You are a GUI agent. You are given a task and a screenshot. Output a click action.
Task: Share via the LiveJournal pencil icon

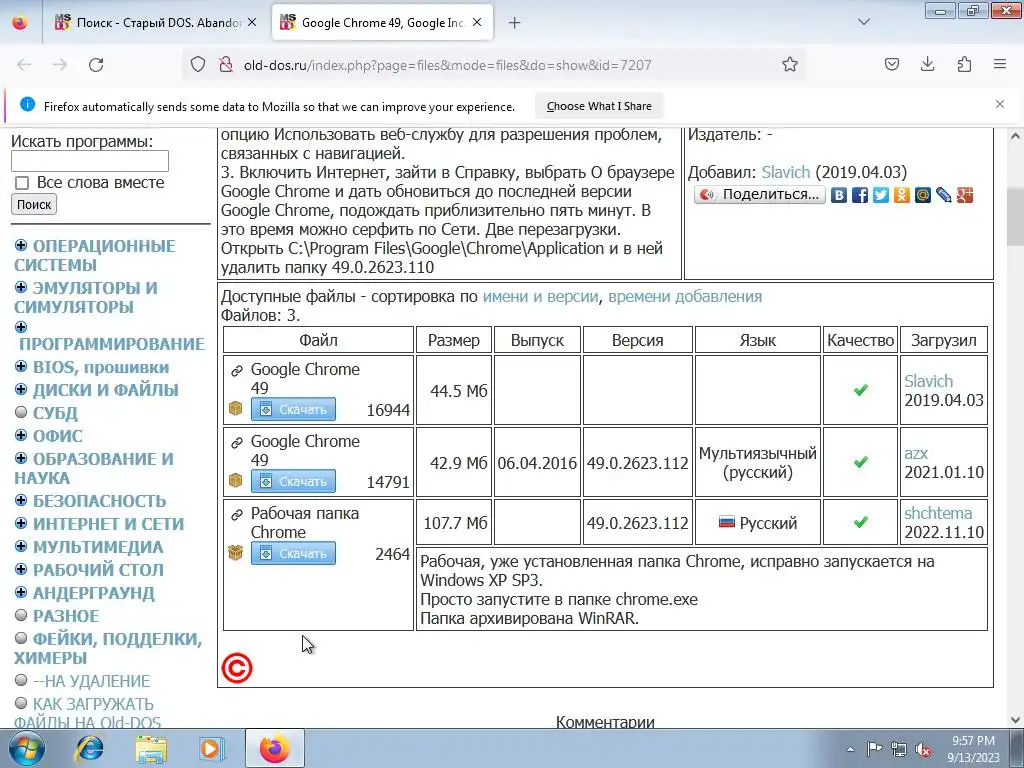pyautogui.click(x=943, y=195)
